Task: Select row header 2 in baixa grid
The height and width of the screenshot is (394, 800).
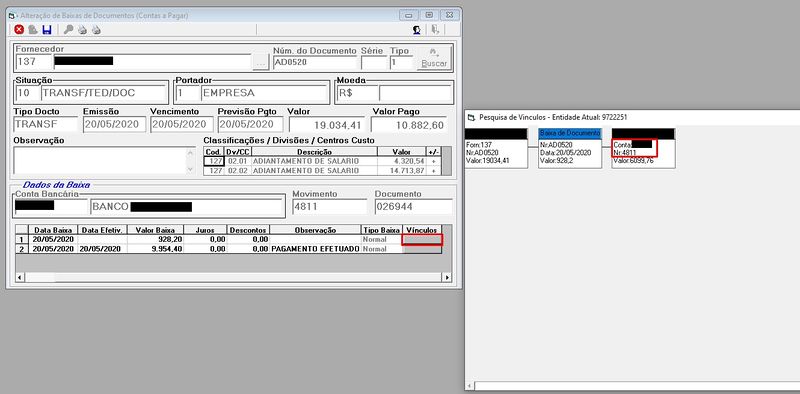Action: coord(21,249)
